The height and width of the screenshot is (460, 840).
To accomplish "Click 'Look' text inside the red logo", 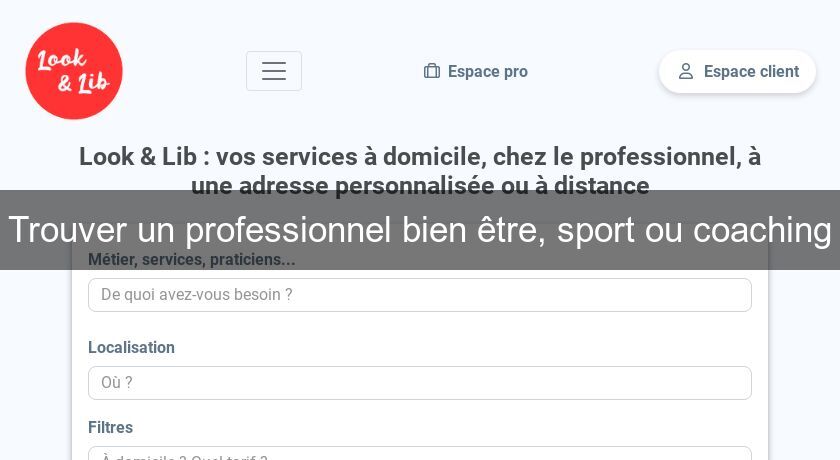I will (x=60, y=60).
